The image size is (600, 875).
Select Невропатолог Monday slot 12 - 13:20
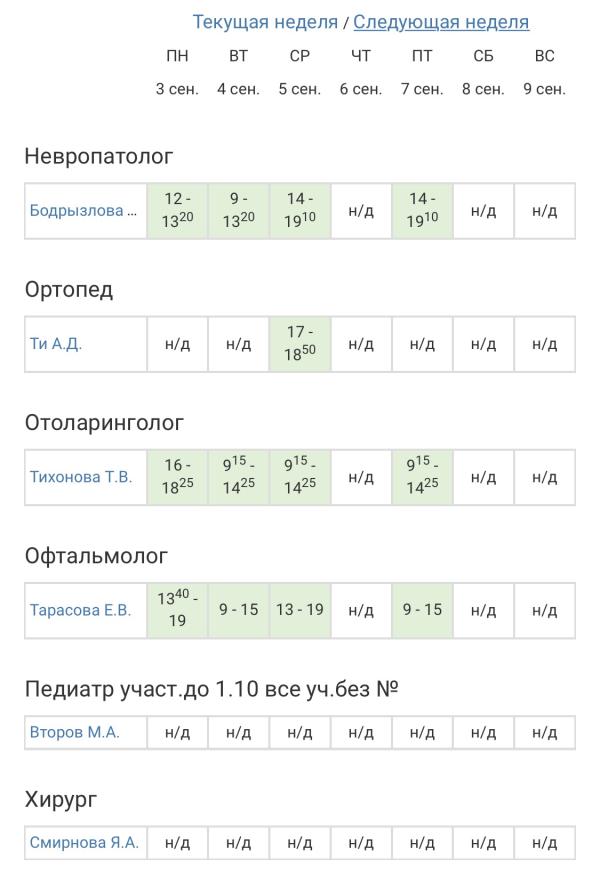point(177,211)
